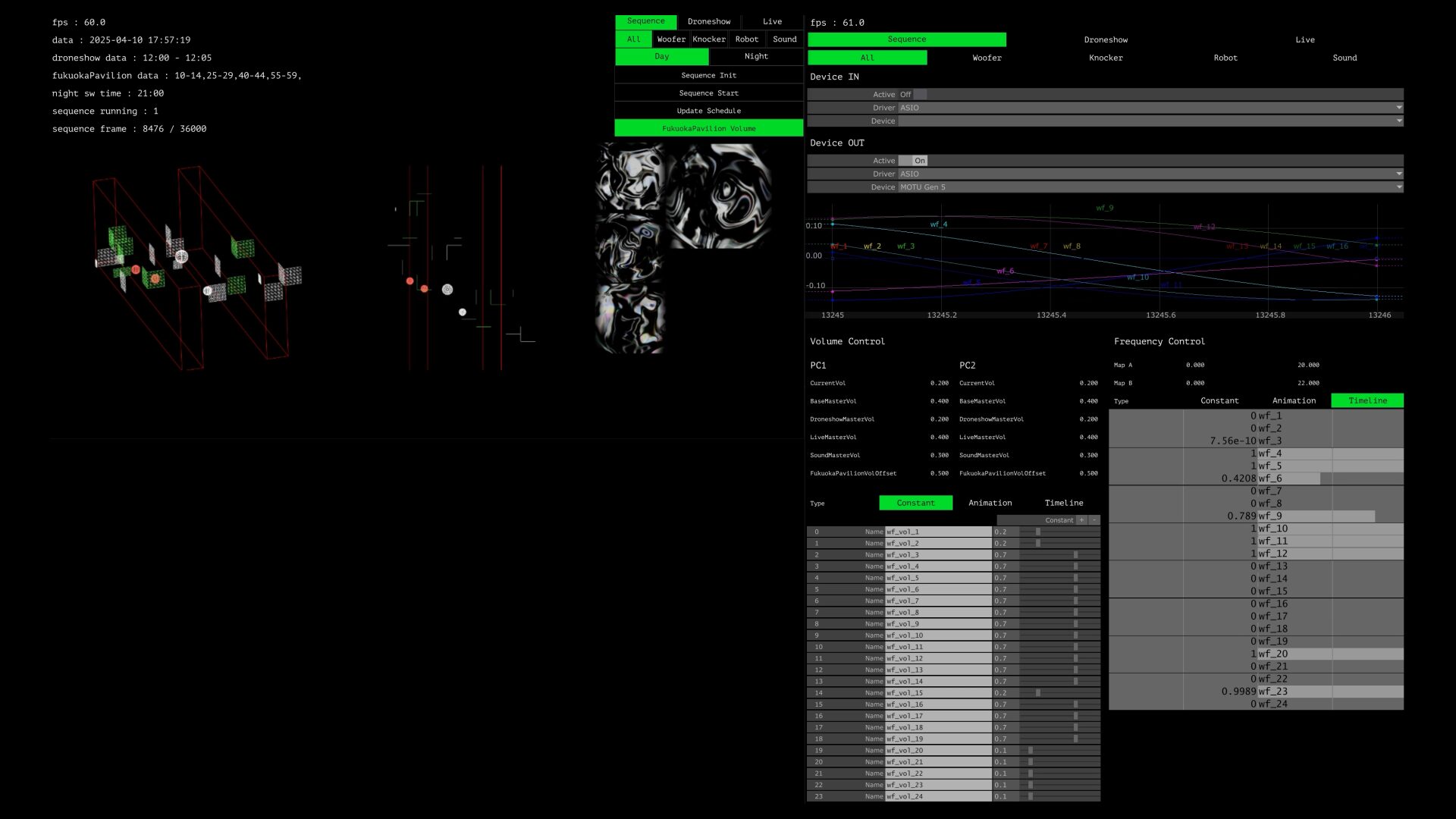Open Device IN Driver dropdown

1150,108
